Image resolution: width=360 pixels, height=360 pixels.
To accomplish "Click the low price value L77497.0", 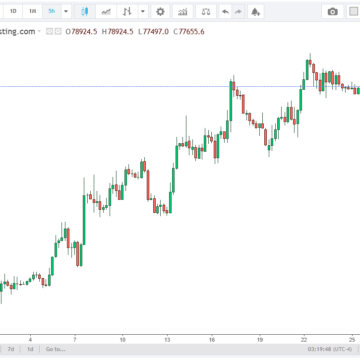I will tap(154, 32).
